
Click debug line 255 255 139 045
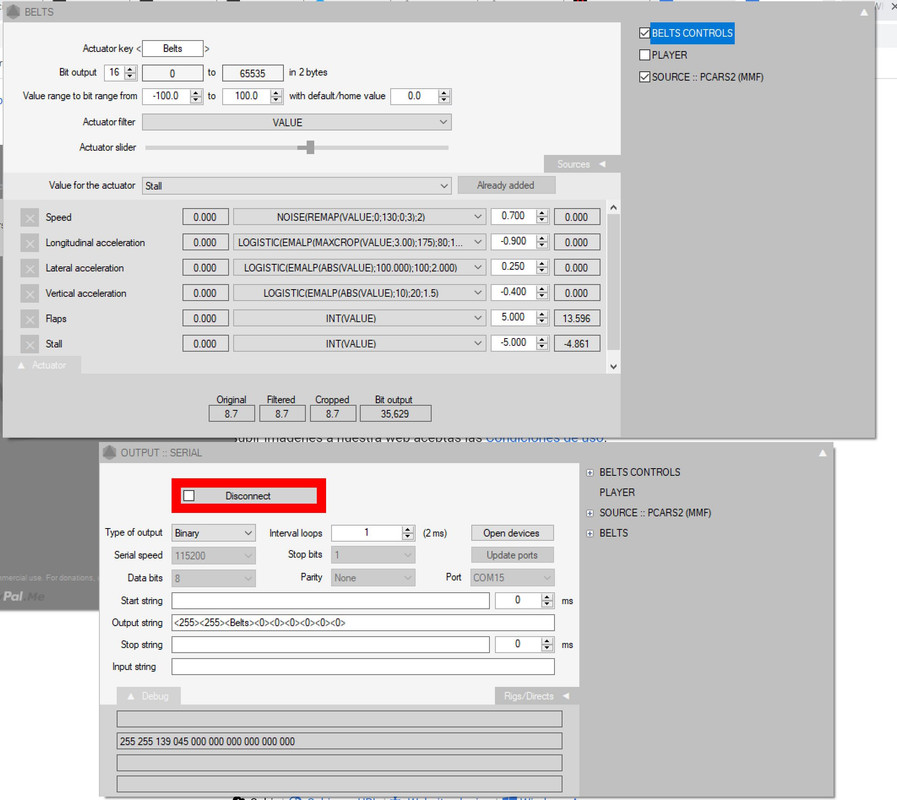[339, 741]
